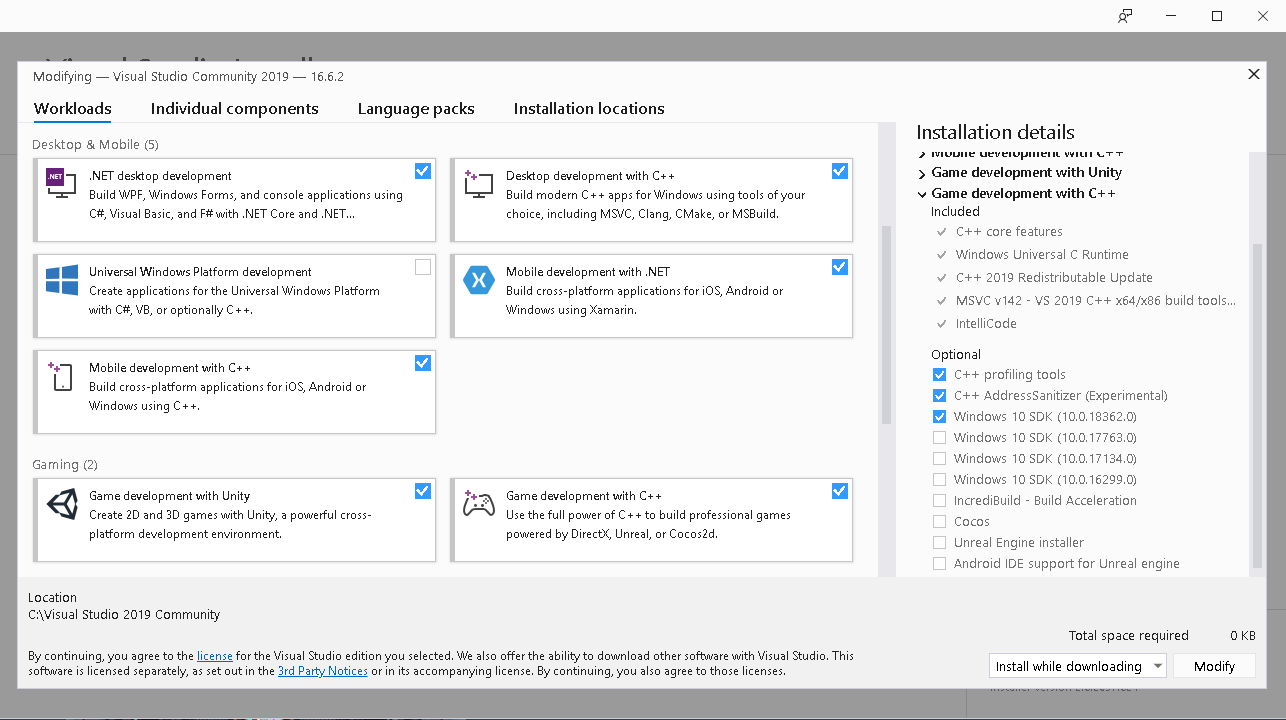Click the Desktop development with C++ icon

point(478,182)
